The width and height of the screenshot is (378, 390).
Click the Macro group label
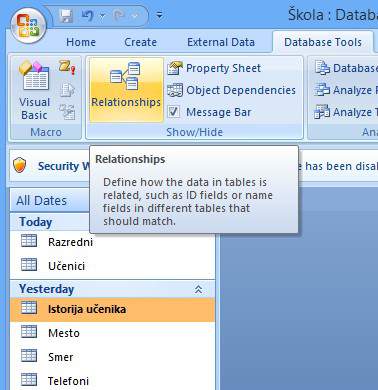[x=46, y=132]
